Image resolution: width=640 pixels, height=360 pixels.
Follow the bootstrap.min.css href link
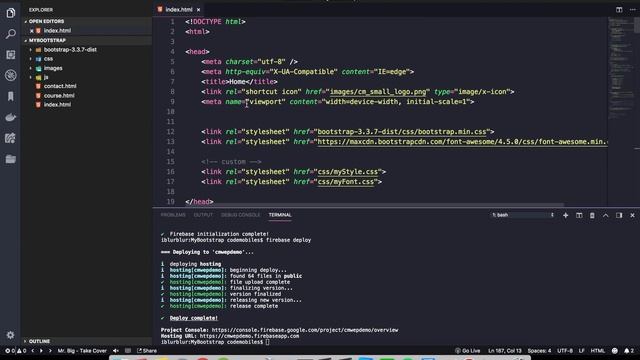402,132
